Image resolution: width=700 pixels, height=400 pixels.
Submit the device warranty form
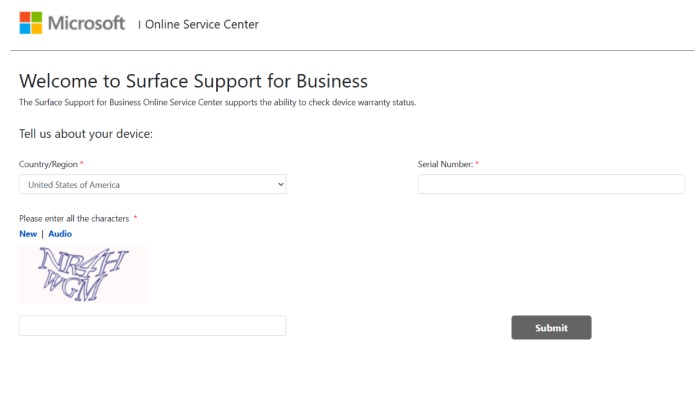(551, 328)
